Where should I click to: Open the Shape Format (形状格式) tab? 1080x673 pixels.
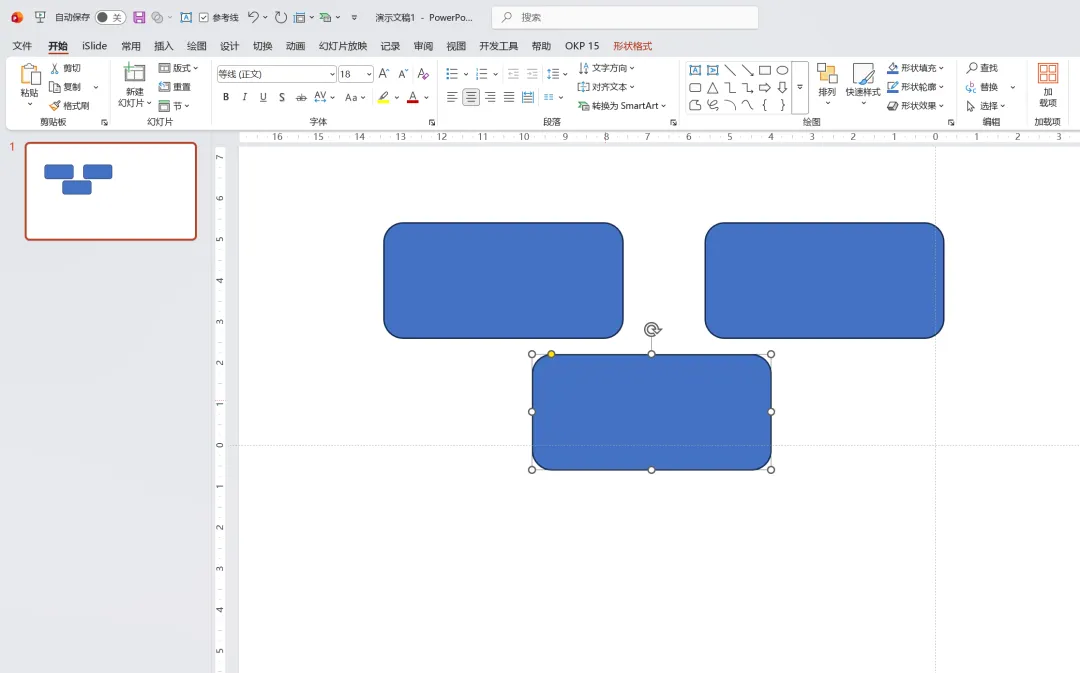[632, 46]
